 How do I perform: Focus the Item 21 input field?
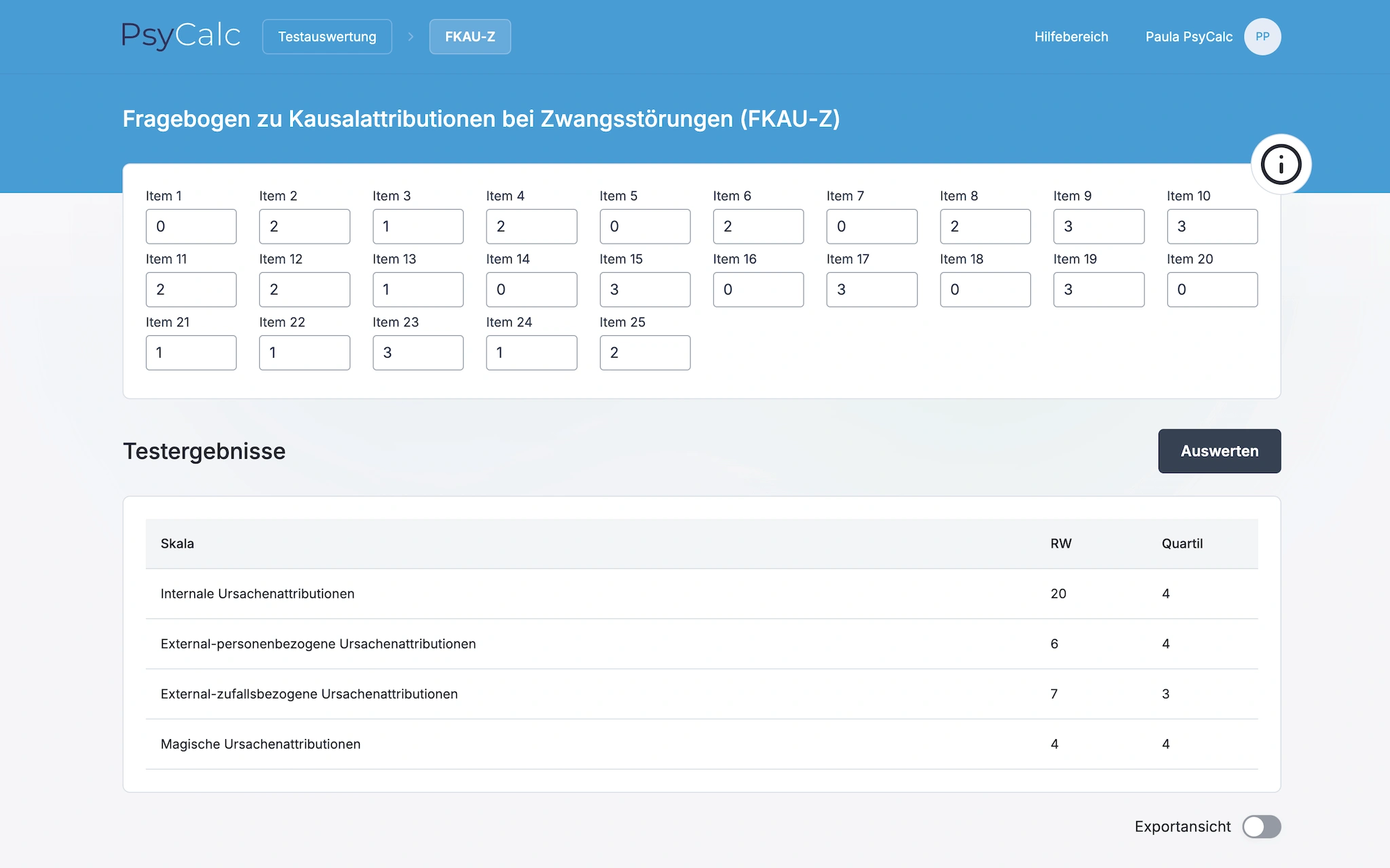[x=191, y=353]
